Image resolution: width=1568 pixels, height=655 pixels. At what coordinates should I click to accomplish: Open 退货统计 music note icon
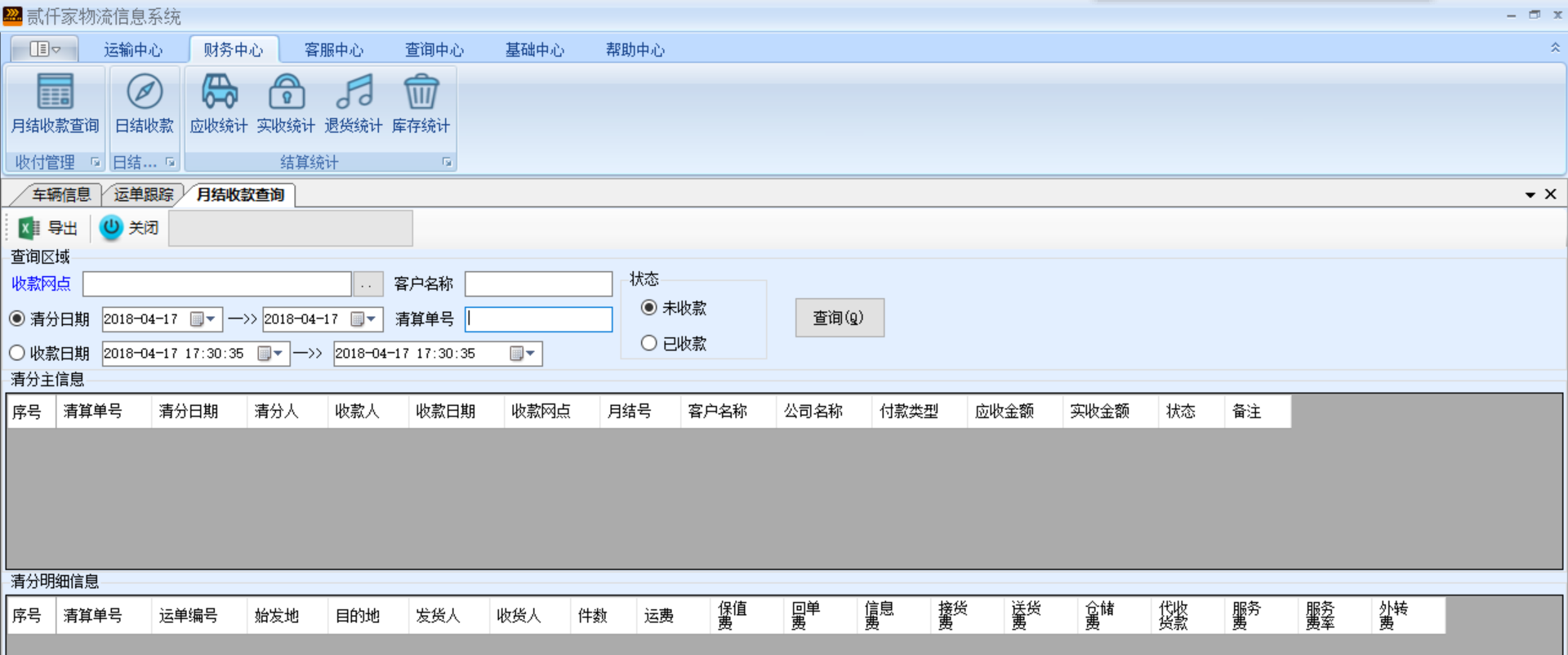354,92
